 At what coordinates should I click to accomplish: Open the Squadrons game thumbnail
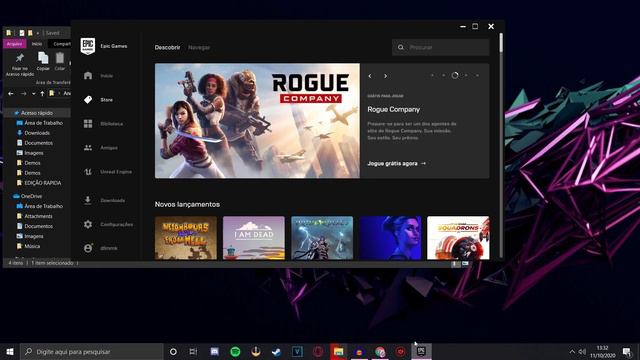[458, 238]
